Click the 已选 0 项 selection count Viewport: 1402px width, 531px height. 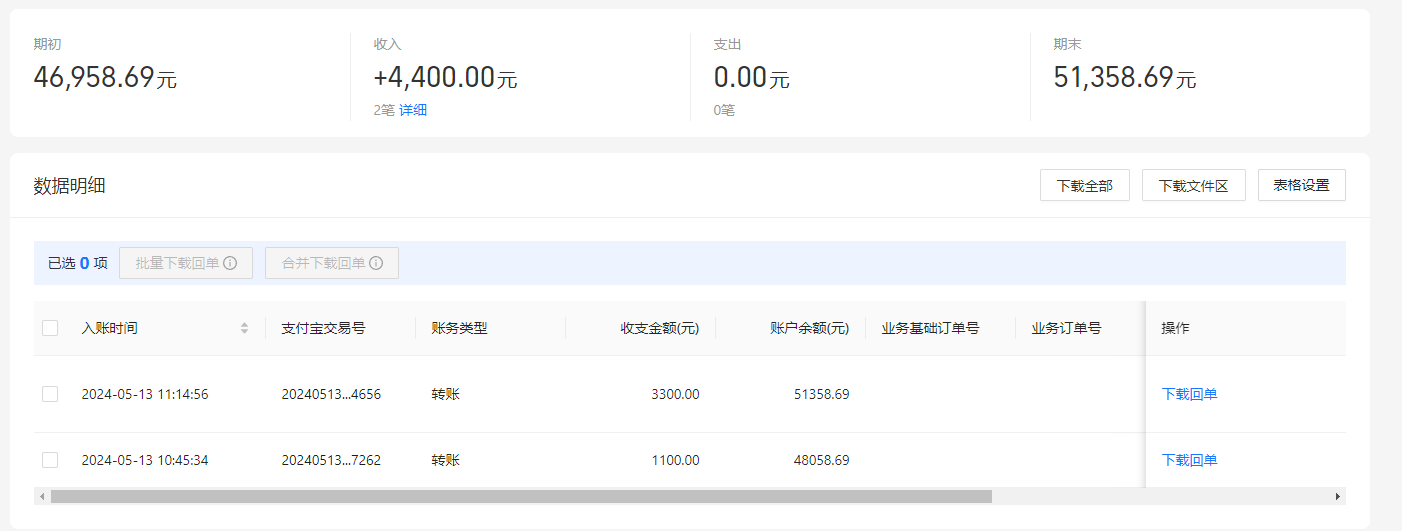coord(78,263)
